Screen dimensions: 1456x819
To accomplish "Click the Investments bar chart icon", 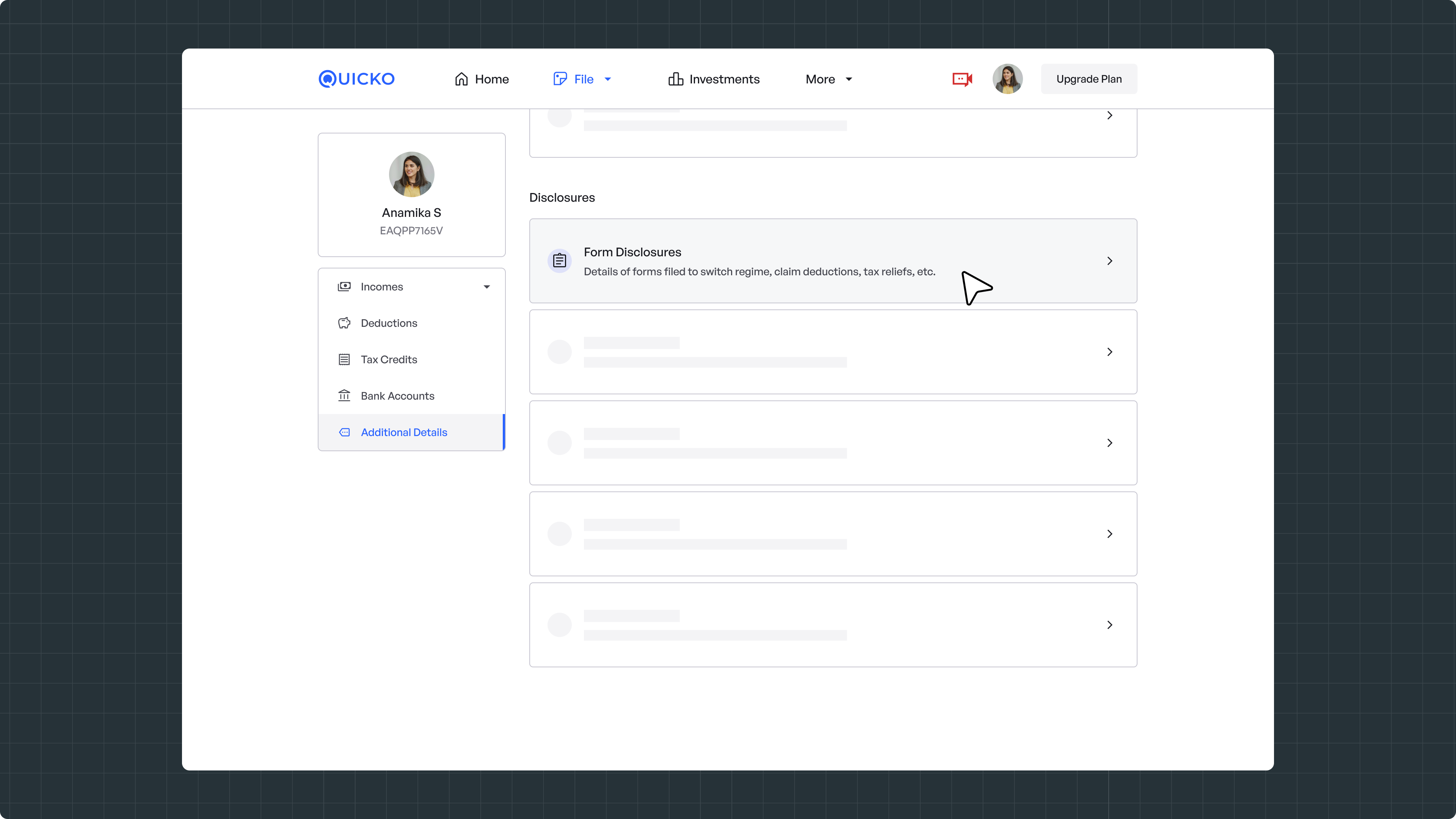I will click(x=675, y=79).
